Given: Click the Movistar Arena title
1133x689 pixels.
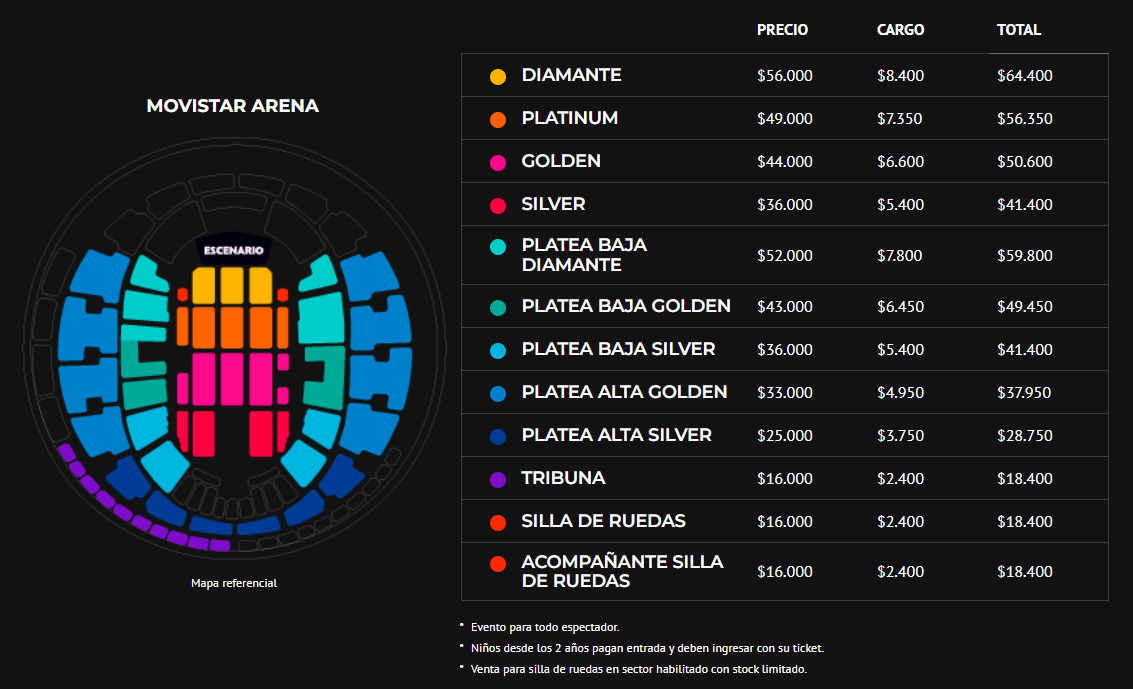Looking at the screenshot, I should click(x=233, y=105).
